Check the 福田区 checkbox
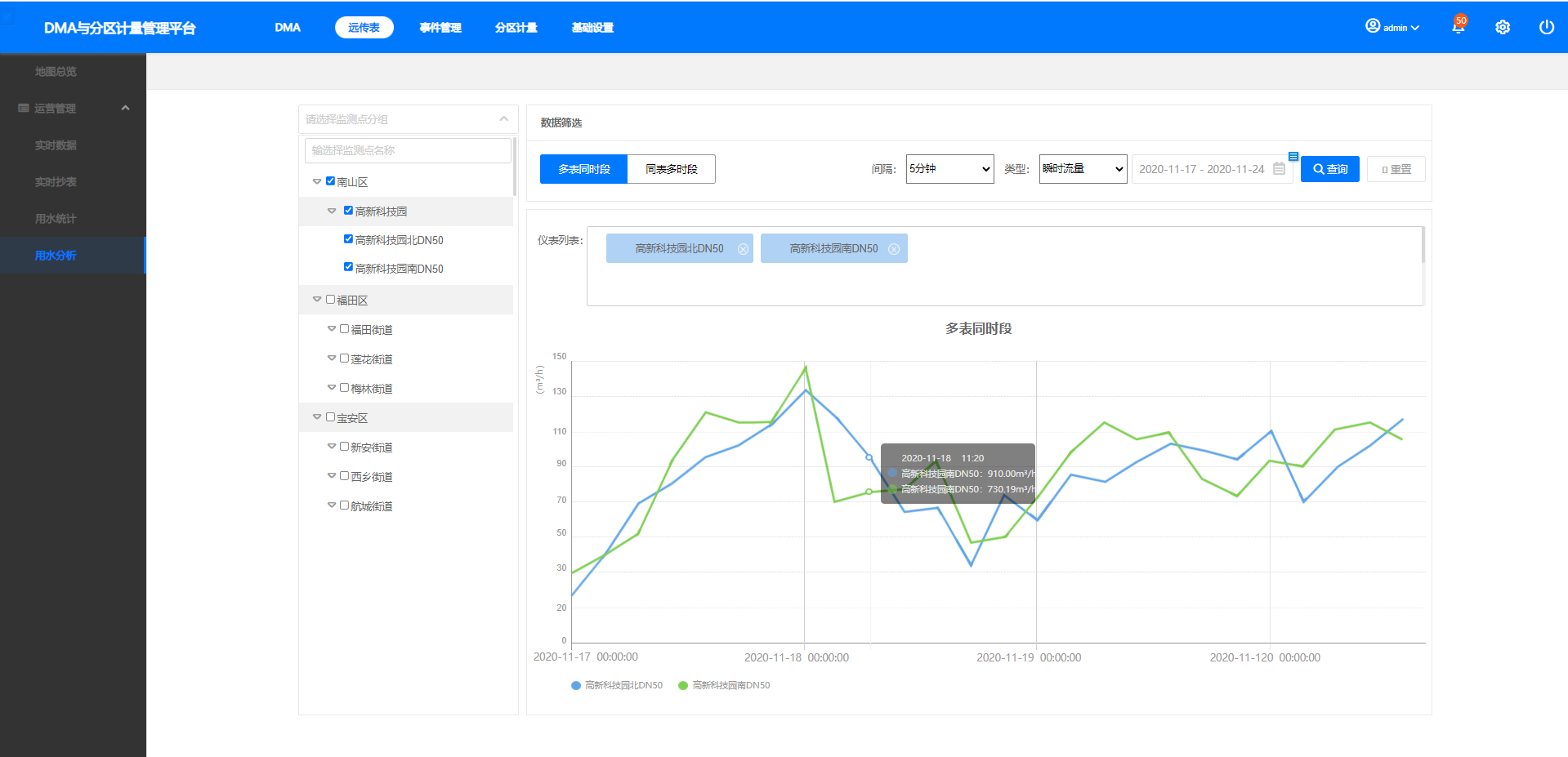The image size is (1568, 757). [x=330, y=300]
